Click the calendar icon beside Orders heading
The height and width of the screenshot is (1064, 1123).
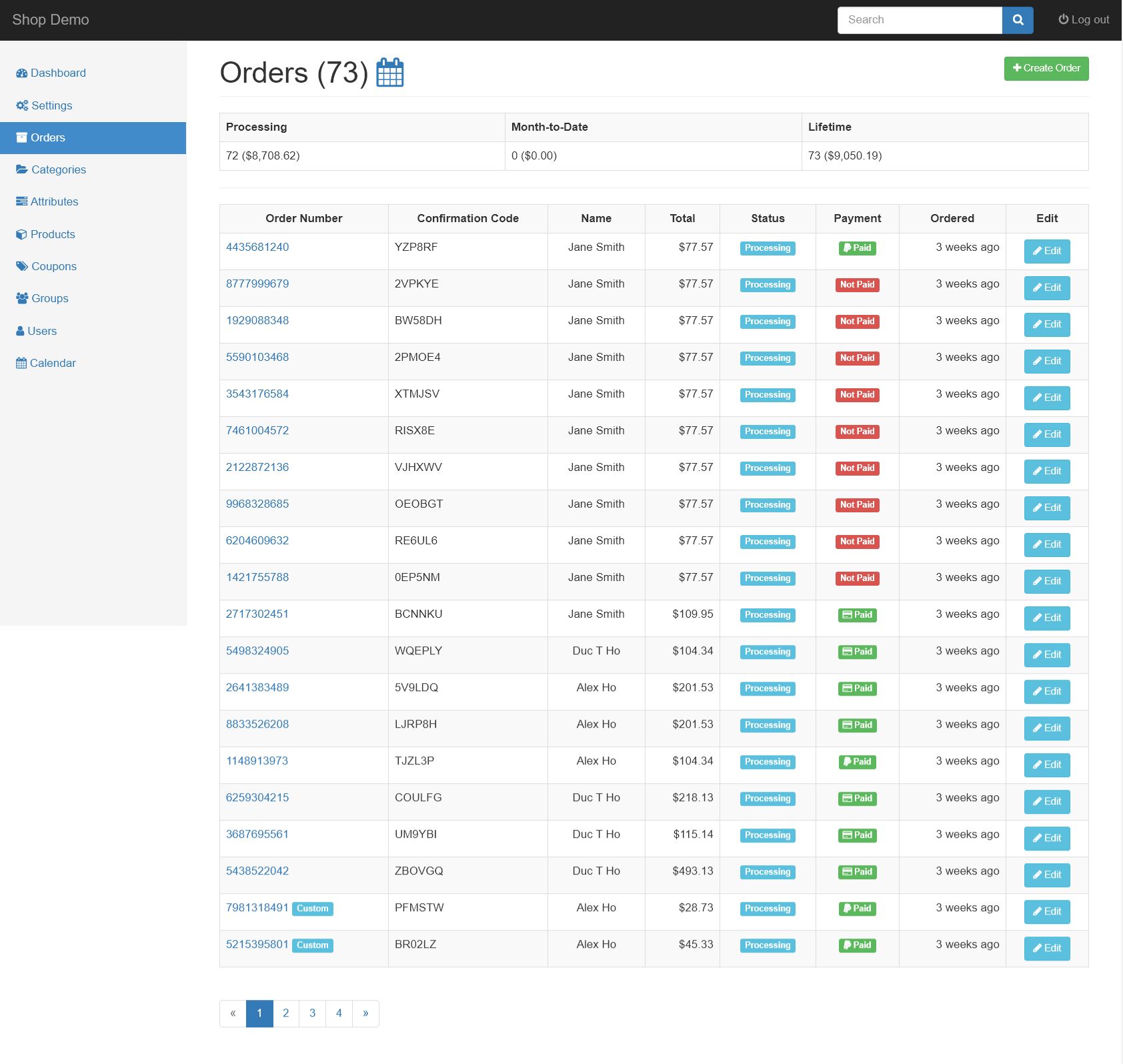coord(390,73)
